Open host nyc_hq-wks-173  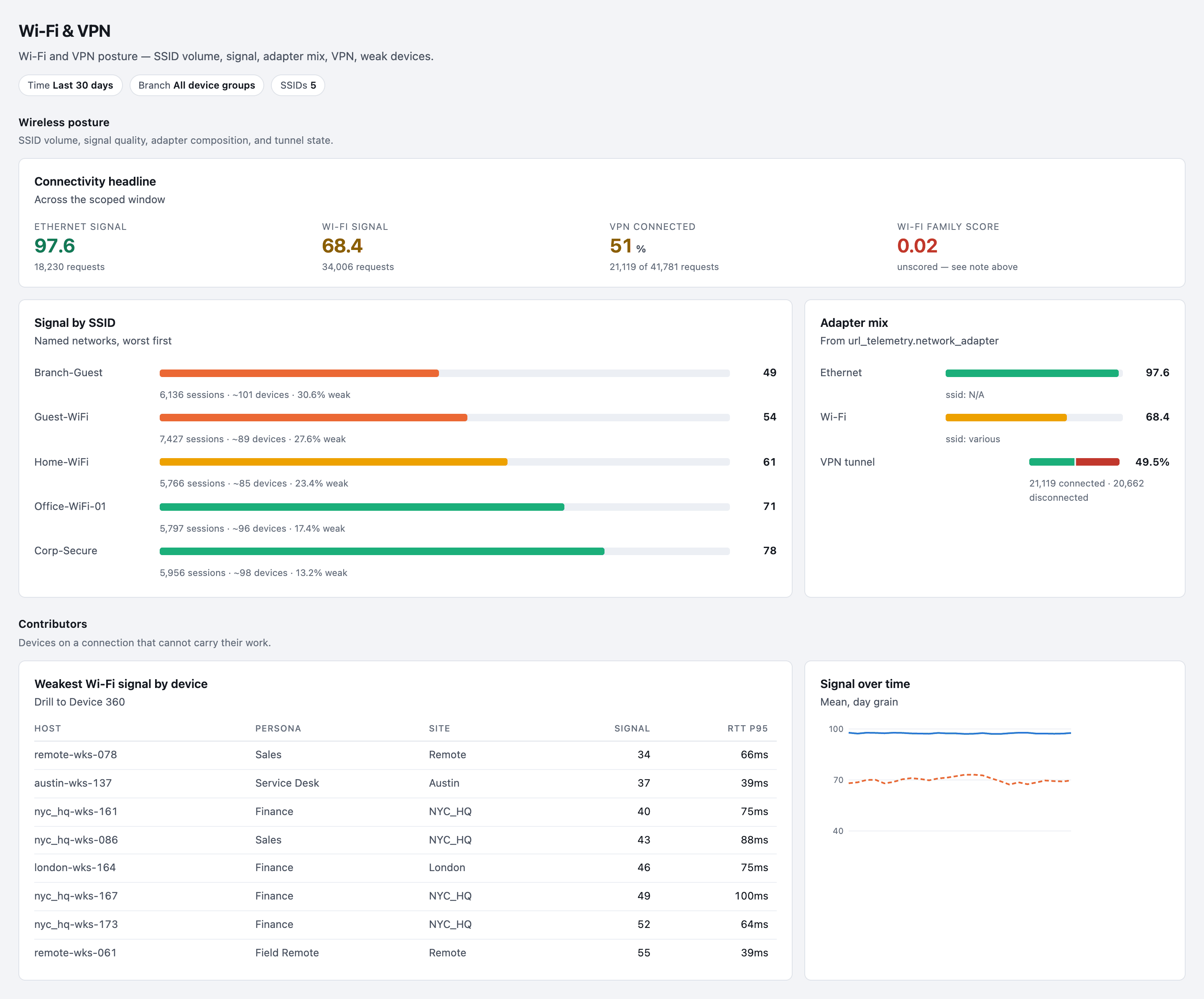(76, 925)
